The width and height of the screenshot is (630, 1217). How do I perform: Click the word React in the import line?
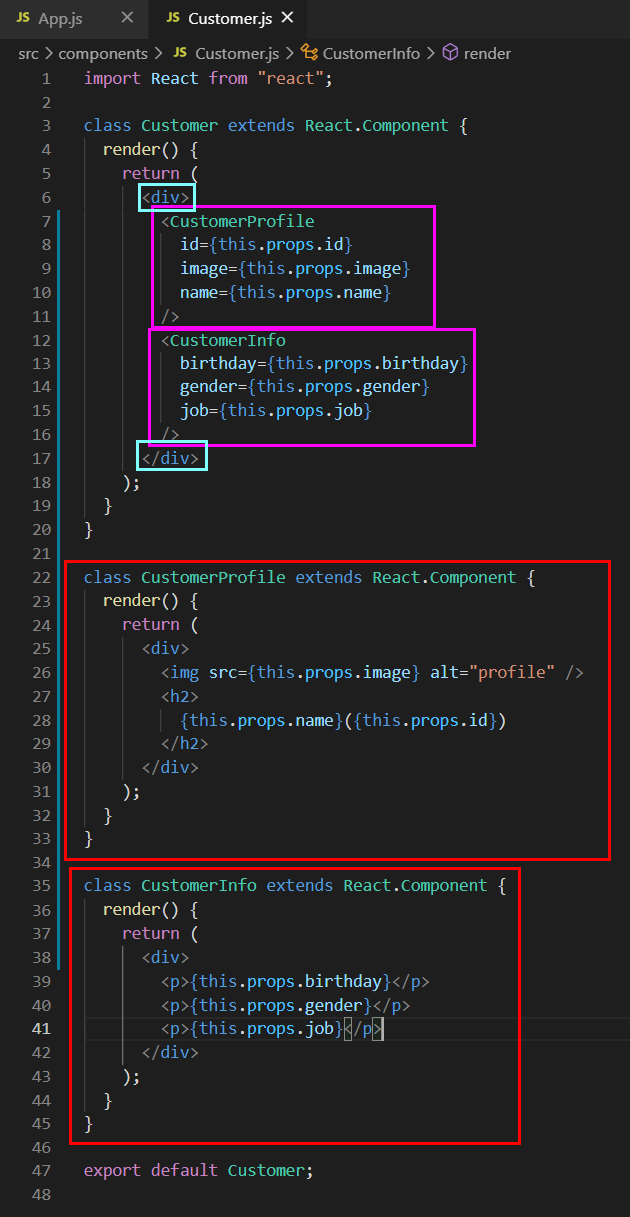click(175, 78)
